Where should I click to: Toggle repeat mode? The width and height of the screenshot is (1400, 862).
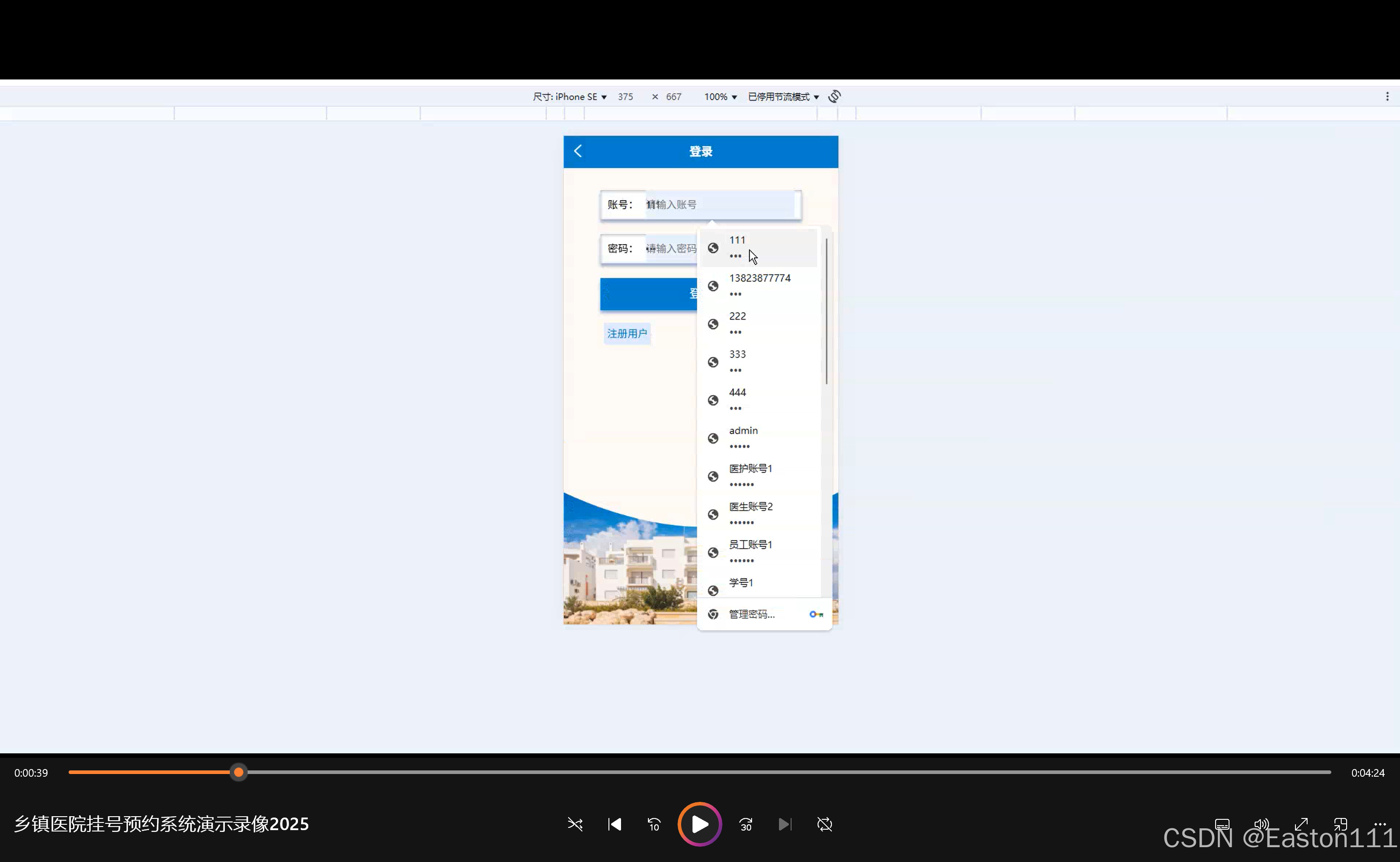[824, 824]
